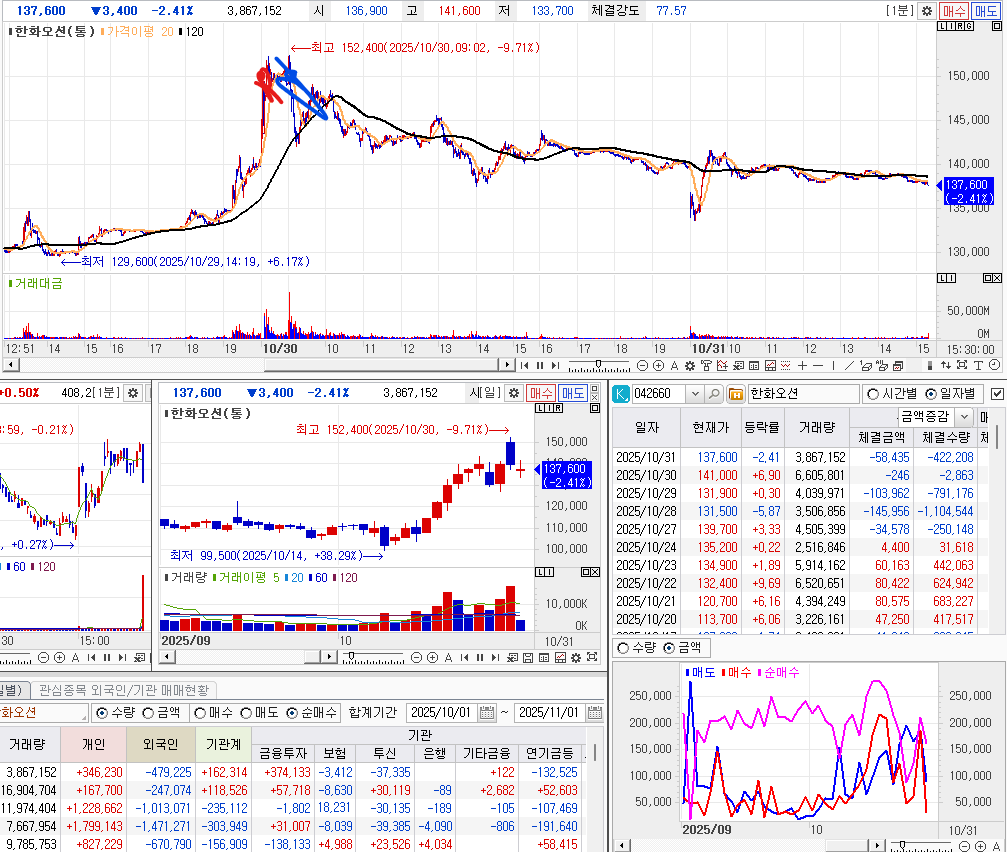Click the 141,000 price cell in daily table
Viewport: 1007px width, 852px height.
[717, 475]
